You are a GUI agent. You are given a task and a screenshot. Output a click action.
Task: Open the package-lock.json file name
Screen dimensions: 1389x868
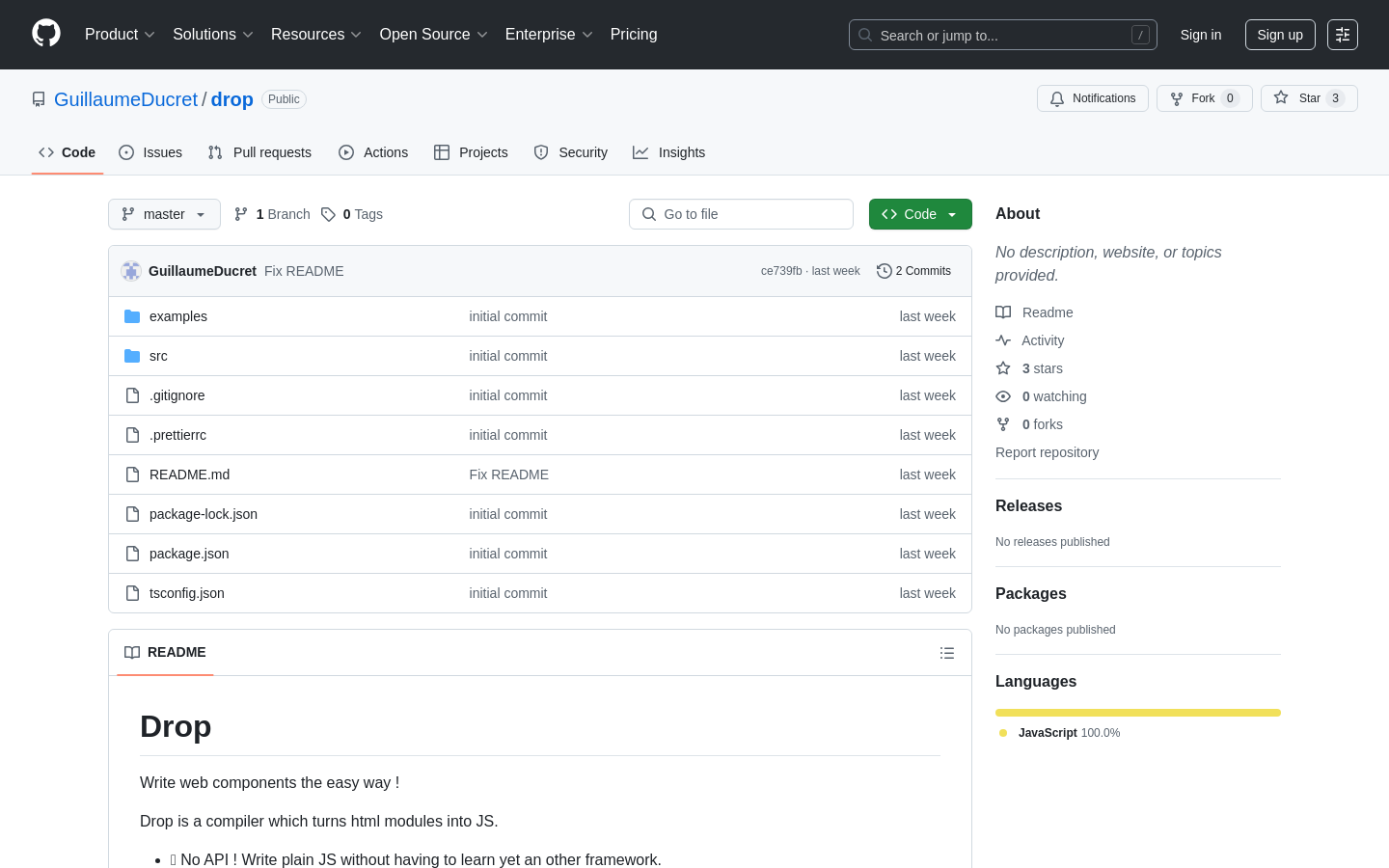[x=204, y=514]
